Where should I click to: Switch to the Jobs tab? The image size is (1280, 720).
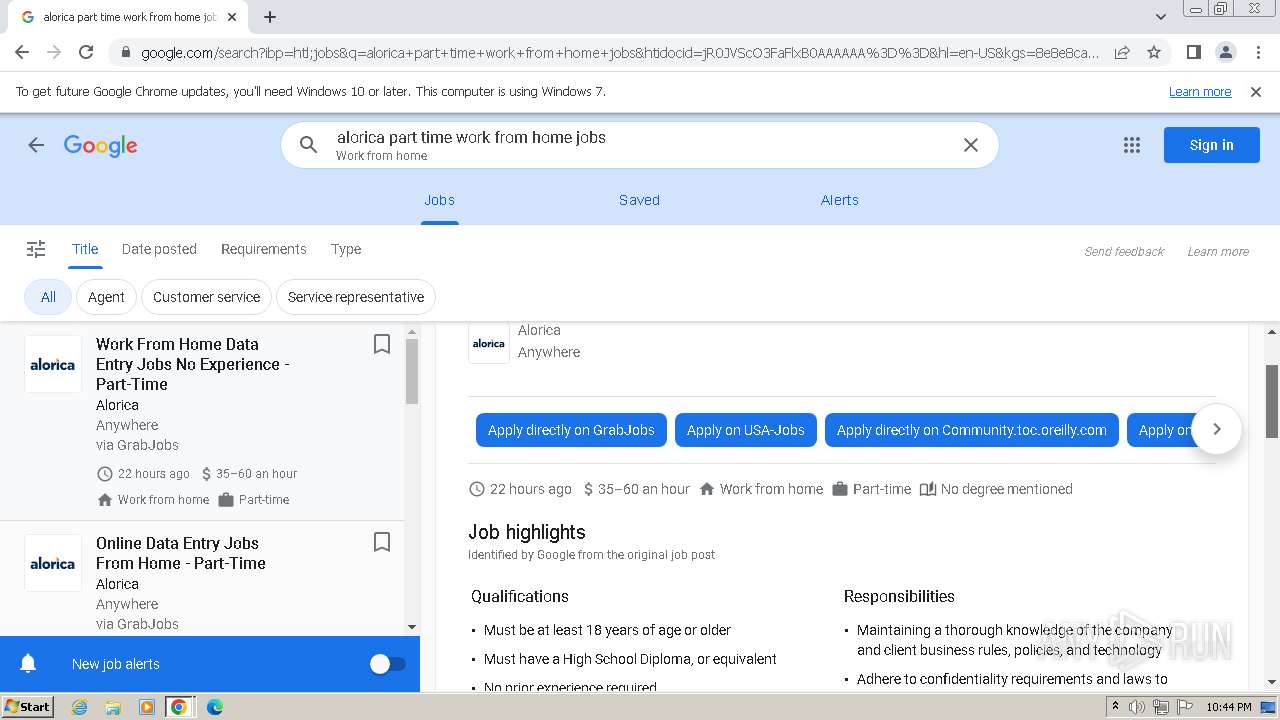tap(439, 200)
